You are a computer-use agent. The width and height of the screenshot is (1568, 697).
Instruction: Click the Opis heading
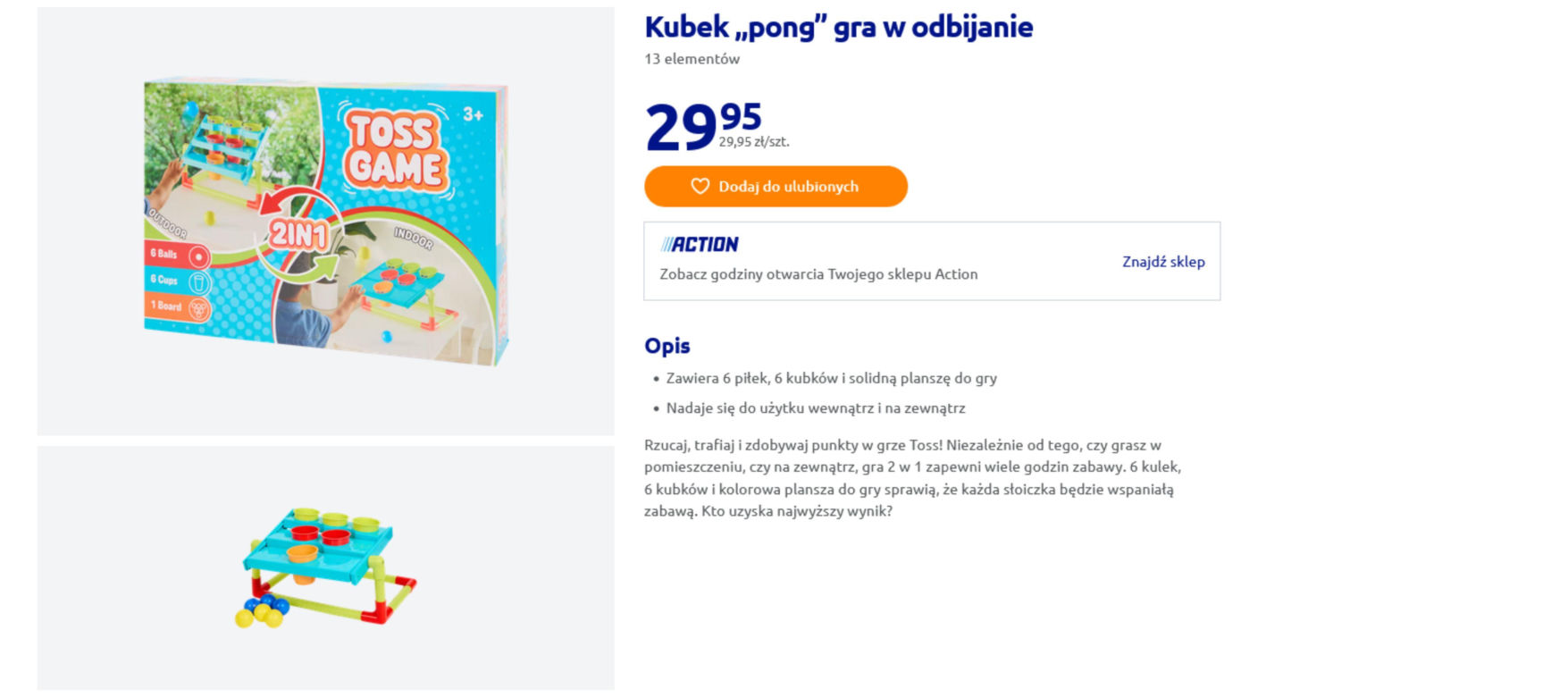667,346
